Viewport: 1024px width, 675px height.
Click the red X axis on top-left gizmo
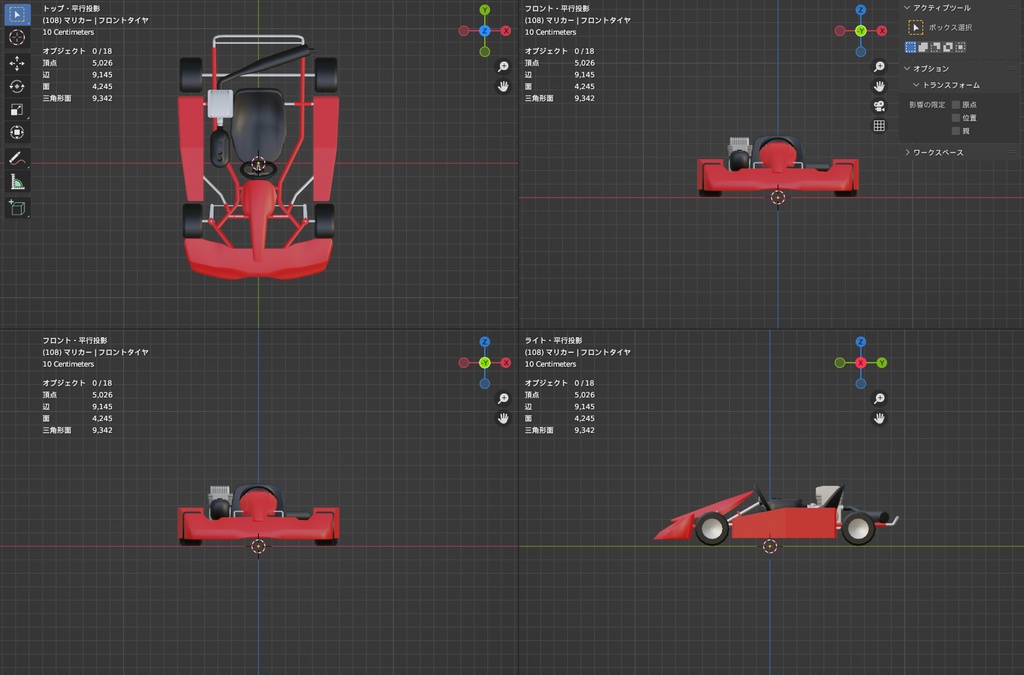[x=506, y=31]
